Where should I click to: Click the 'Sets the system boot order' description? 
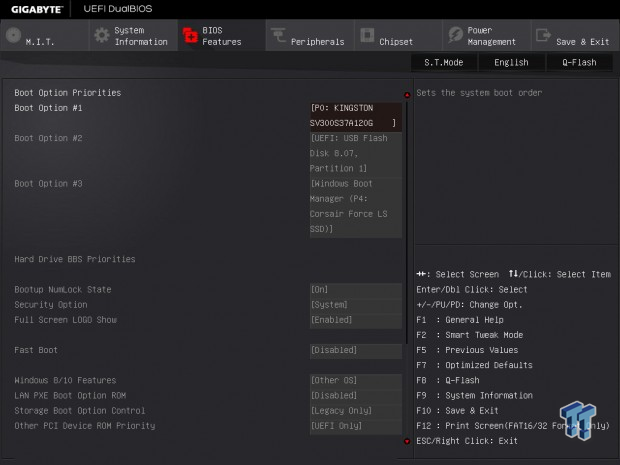tap(479, 93)
